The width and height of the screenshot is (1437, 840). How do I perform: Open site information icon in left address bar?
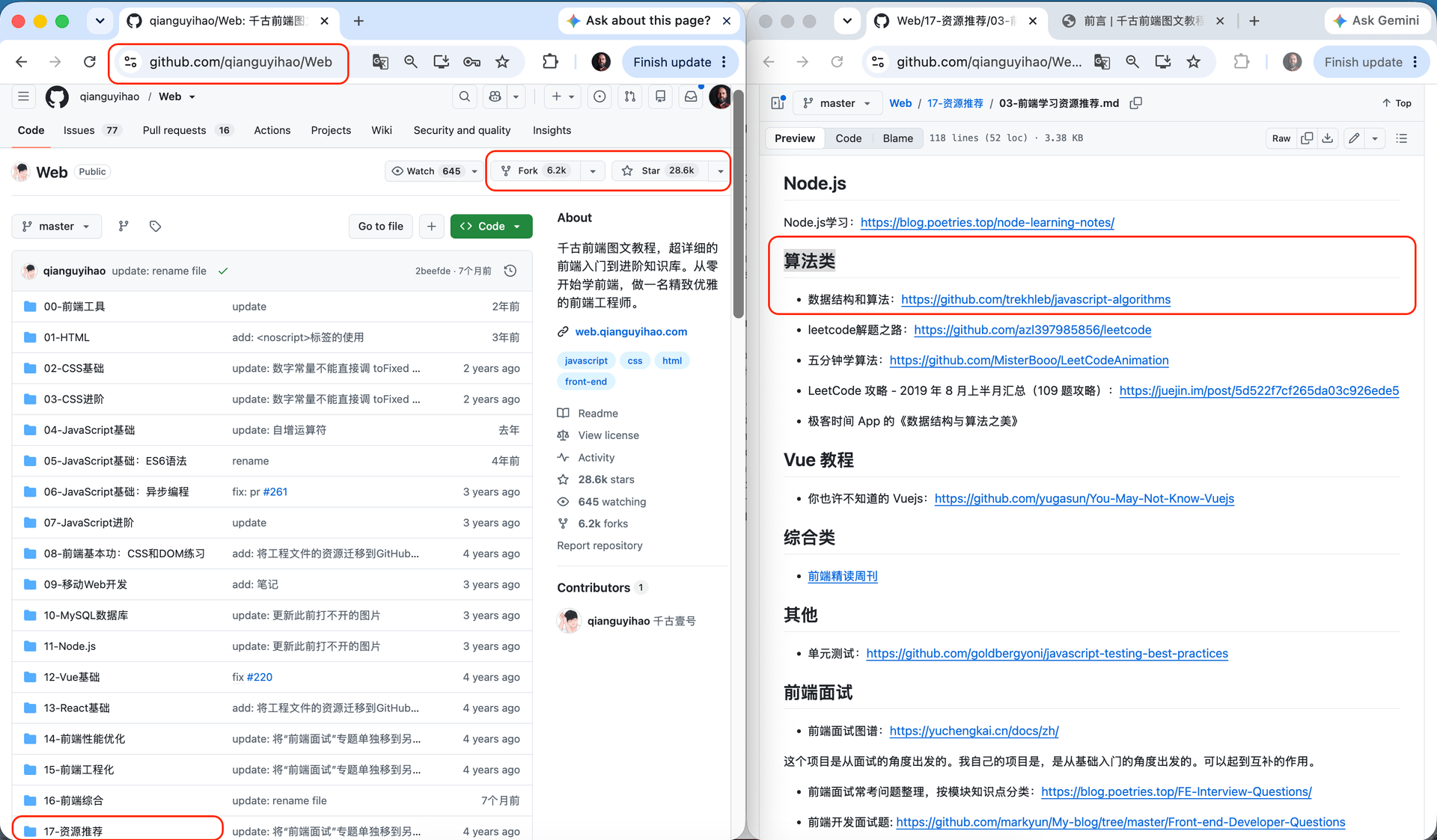pos(130,62)
